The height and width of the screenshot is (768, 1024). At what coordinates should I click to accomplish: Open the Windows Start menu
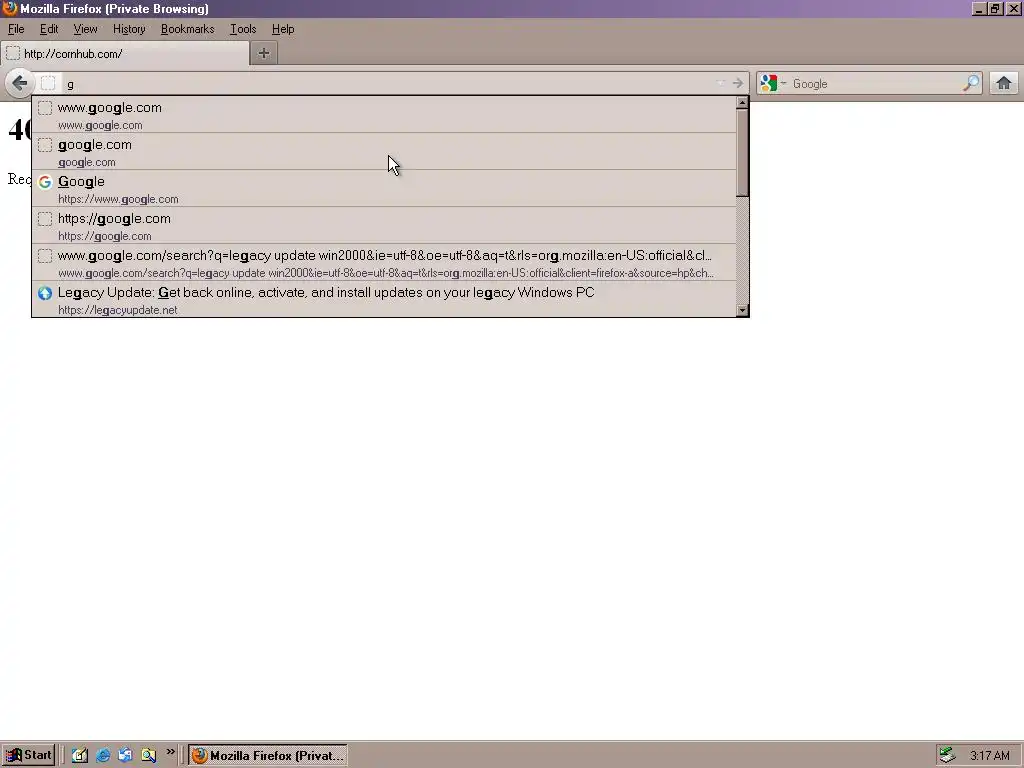click(28, 755)
